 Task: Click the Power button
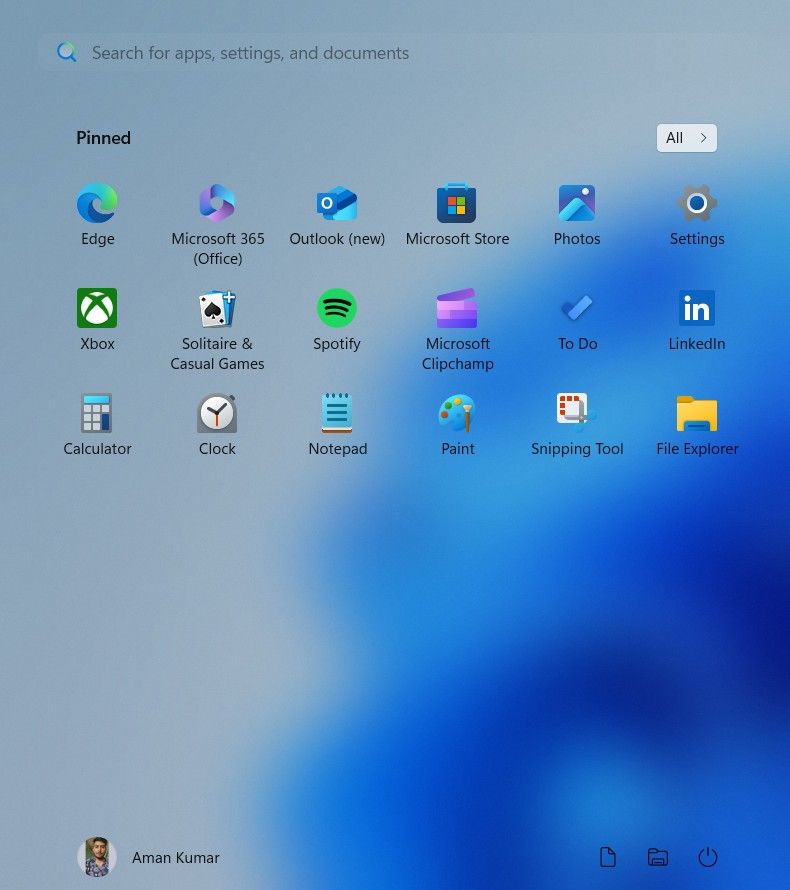pyautogui.click(x=708, y=857)
